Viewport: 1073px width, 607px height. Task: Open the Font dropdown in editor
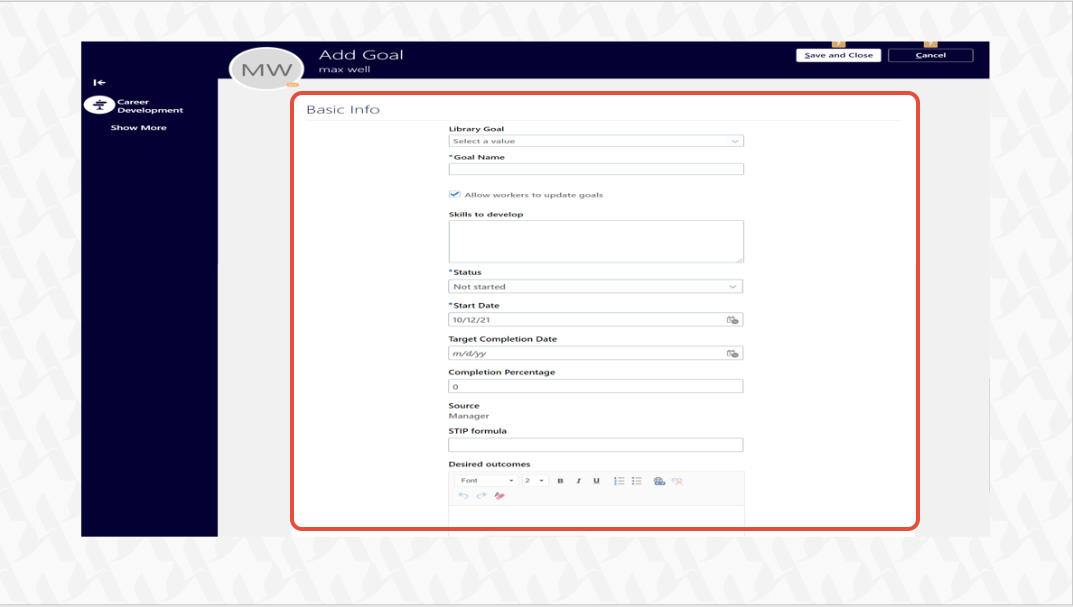pos(486,480)
